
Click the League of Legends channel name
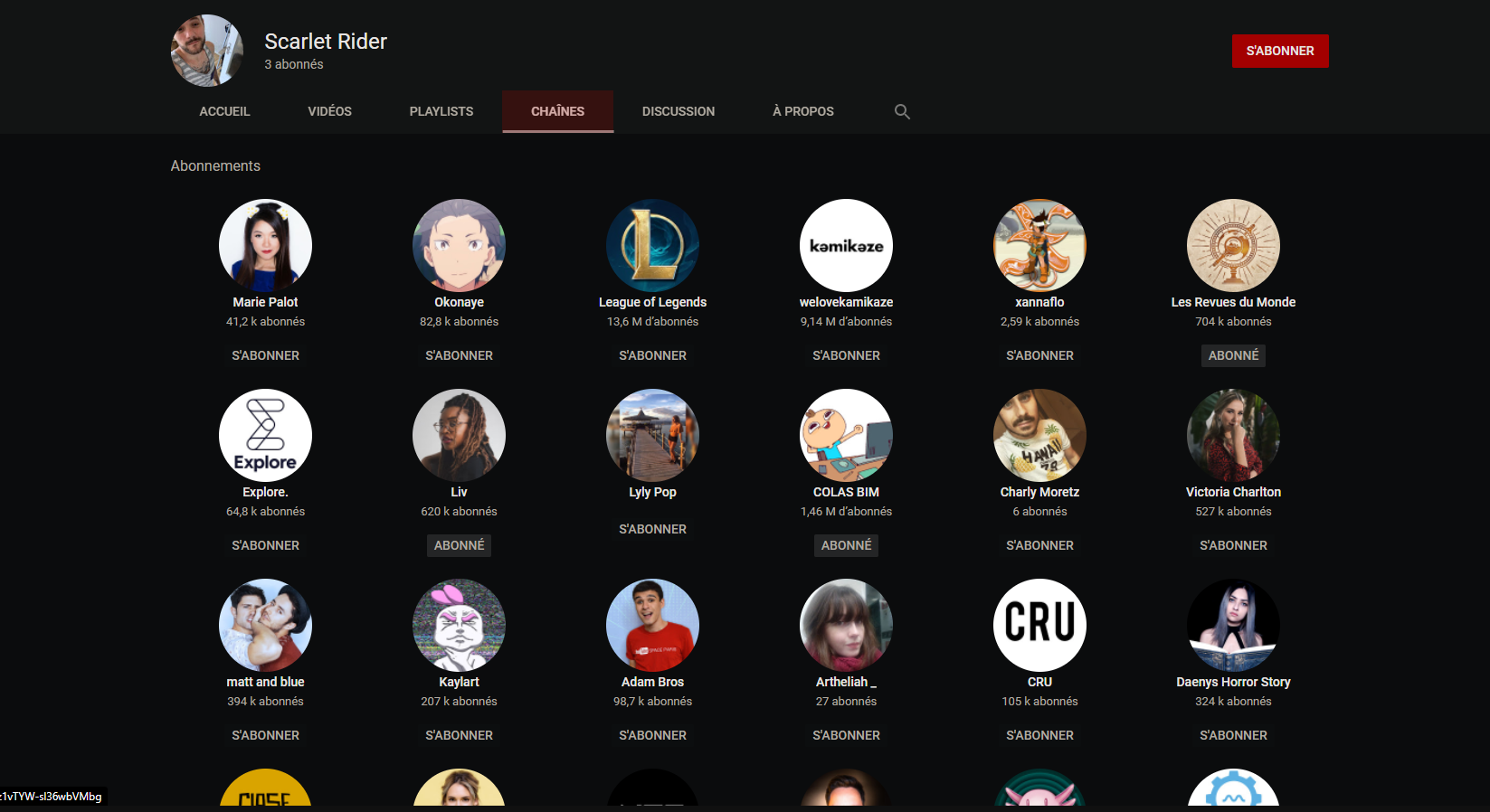(x=652, y=302)
